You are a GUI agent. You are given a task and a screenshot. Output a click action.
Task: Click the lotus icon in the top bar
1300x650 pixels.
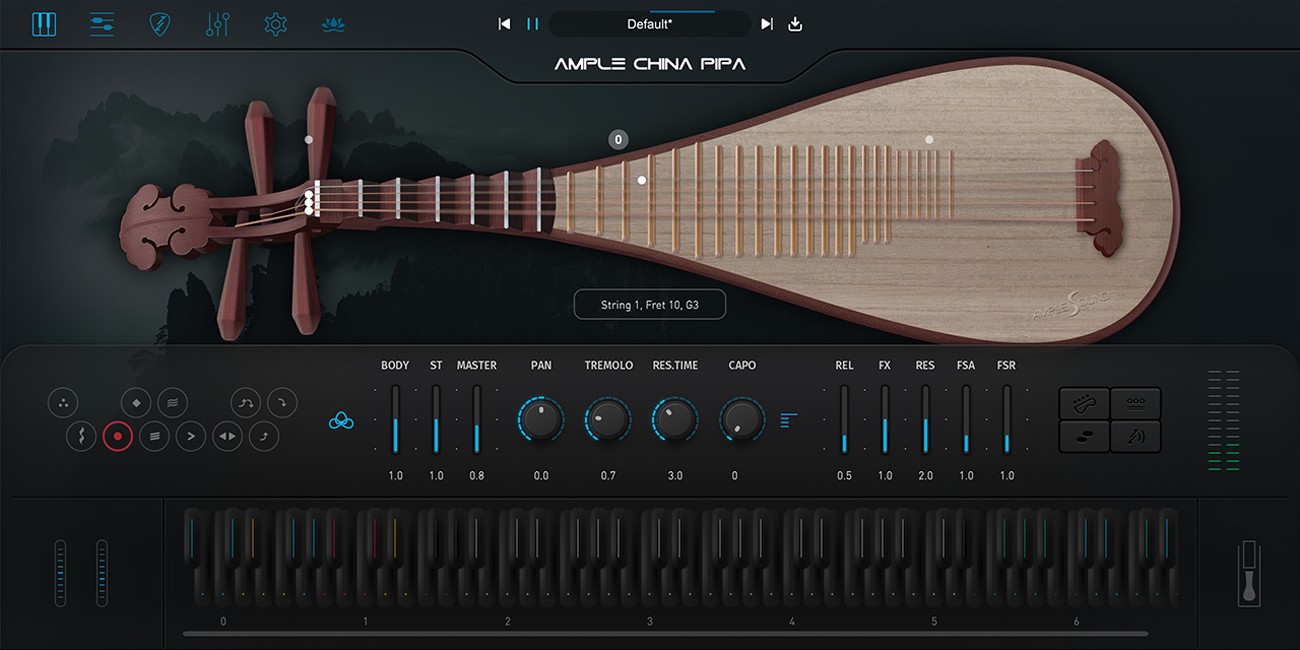(x=334, y=24)
